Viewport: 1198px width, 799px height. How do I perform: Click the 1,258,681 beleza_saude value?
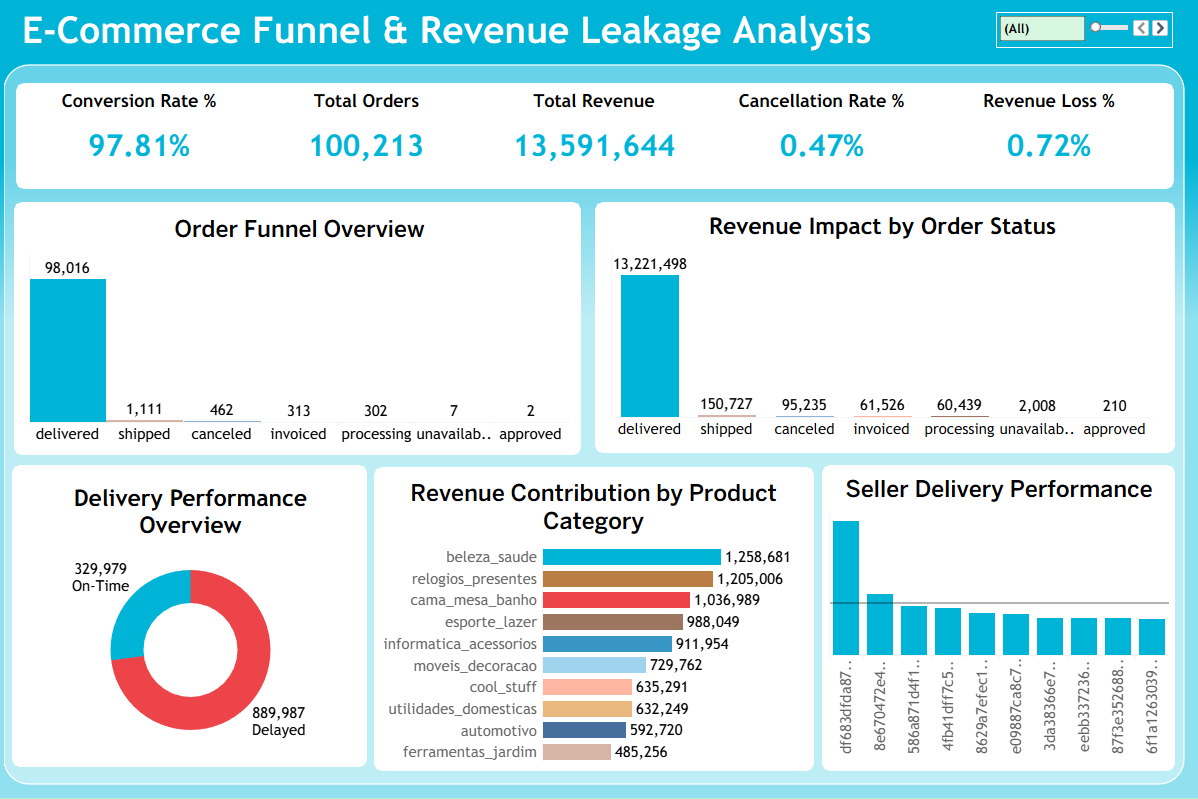click(758, 557)
